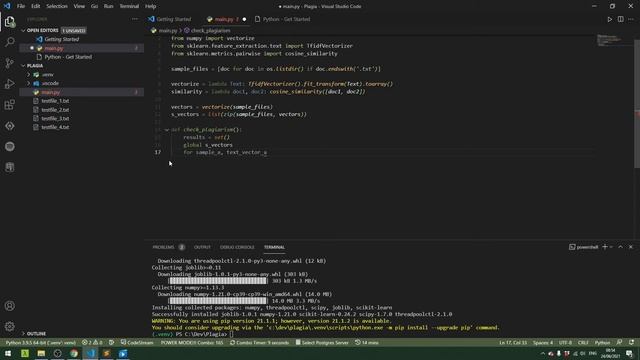The image size is (640, 360).
Task: Close the terminal panel
Action: [x=631, y=247]
